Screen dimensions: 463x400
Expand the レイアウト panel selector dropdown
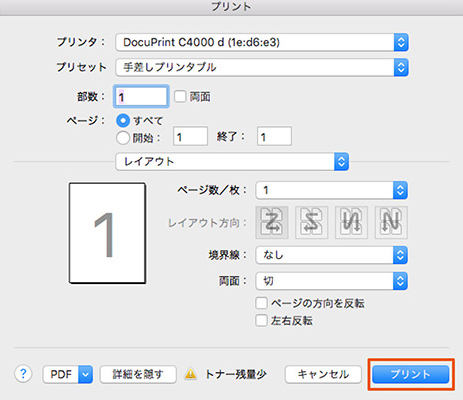pos(232,162)
